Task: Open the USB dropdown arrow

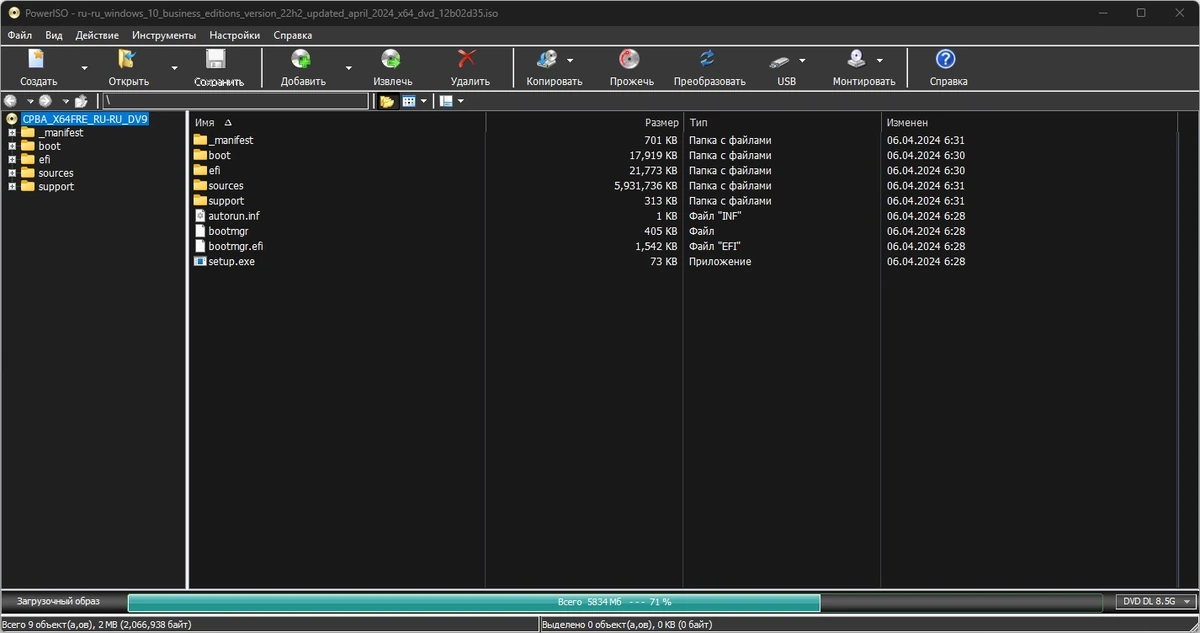Action: click(x=802, y=60)
